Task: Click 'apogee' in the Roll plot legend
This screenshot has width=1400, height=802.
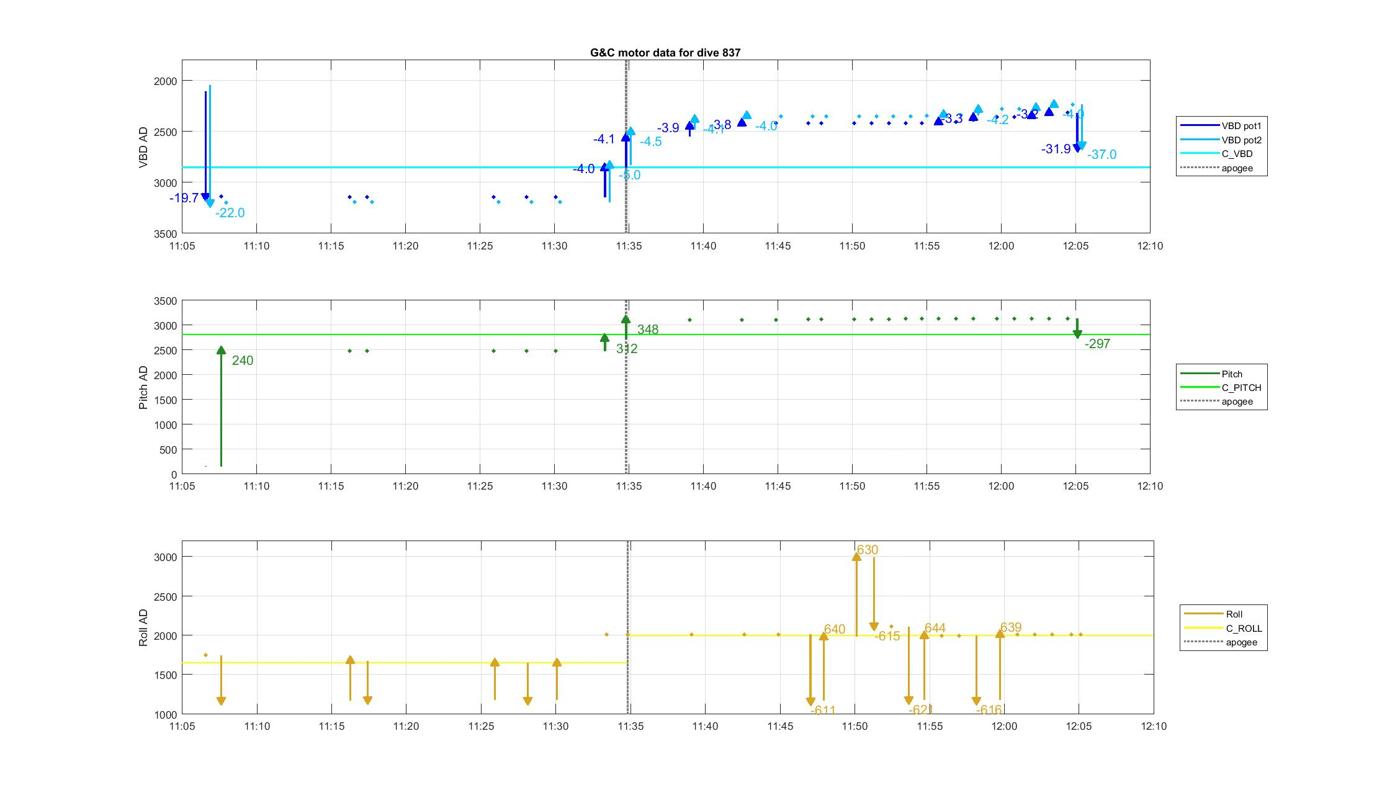Action: click(1242, 642)
